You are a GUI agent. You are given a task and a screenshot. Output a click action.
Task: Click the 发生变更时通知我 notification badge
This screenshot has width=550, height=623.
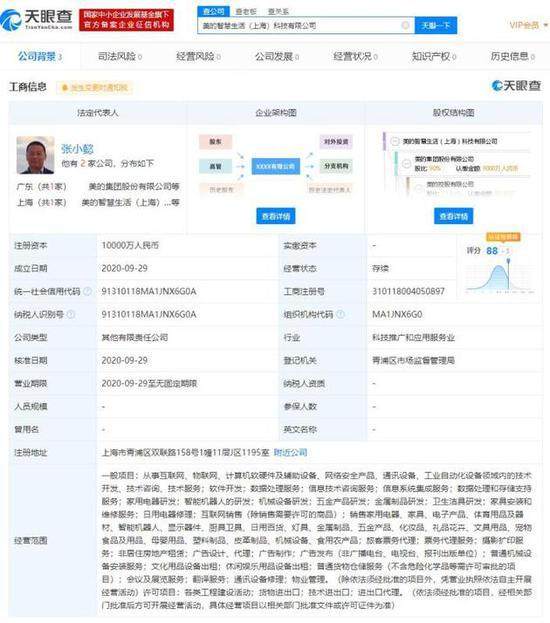[95, 87]
